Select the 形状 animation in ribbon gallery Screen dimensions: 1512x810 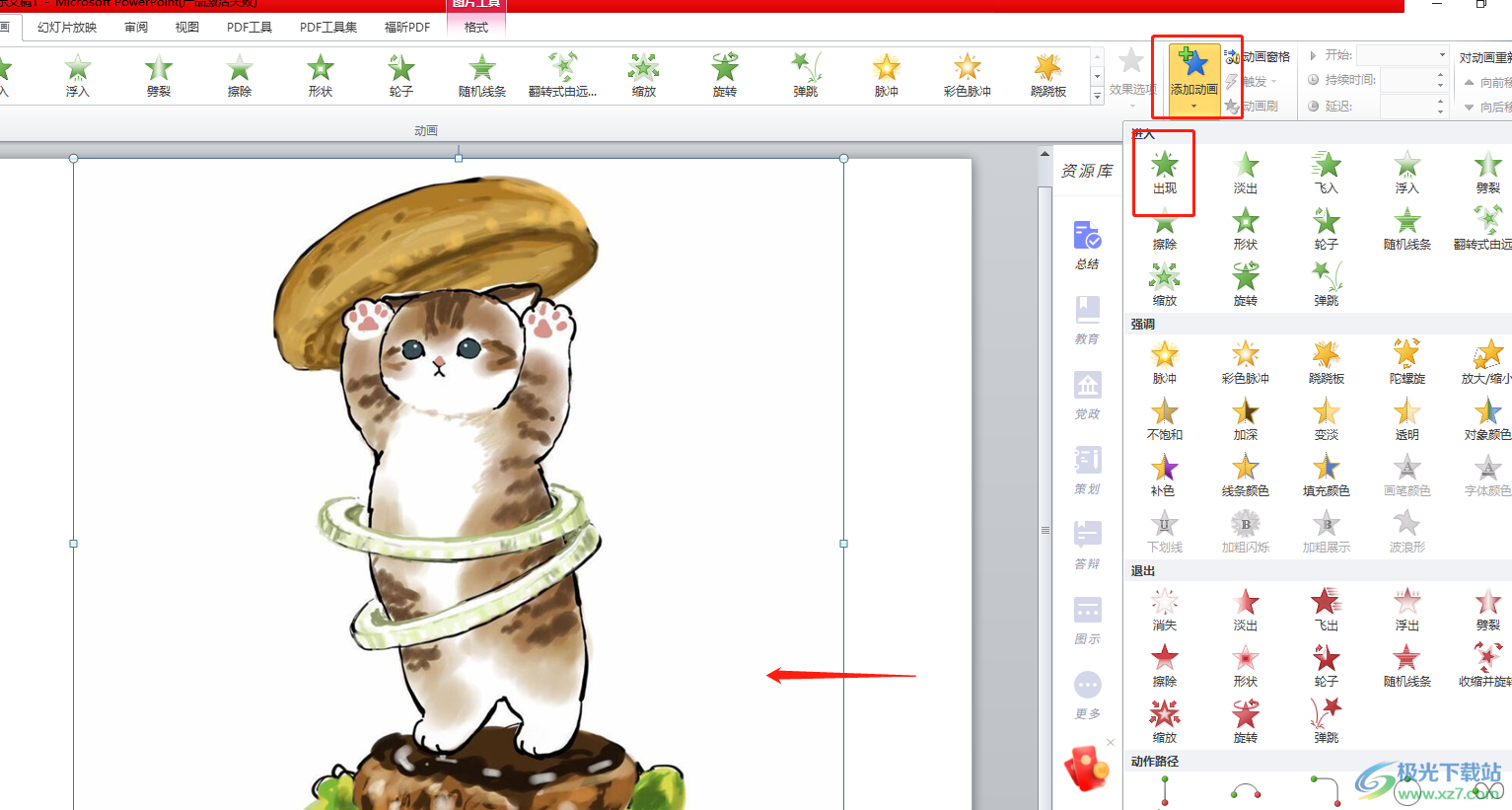pos(321,76)
